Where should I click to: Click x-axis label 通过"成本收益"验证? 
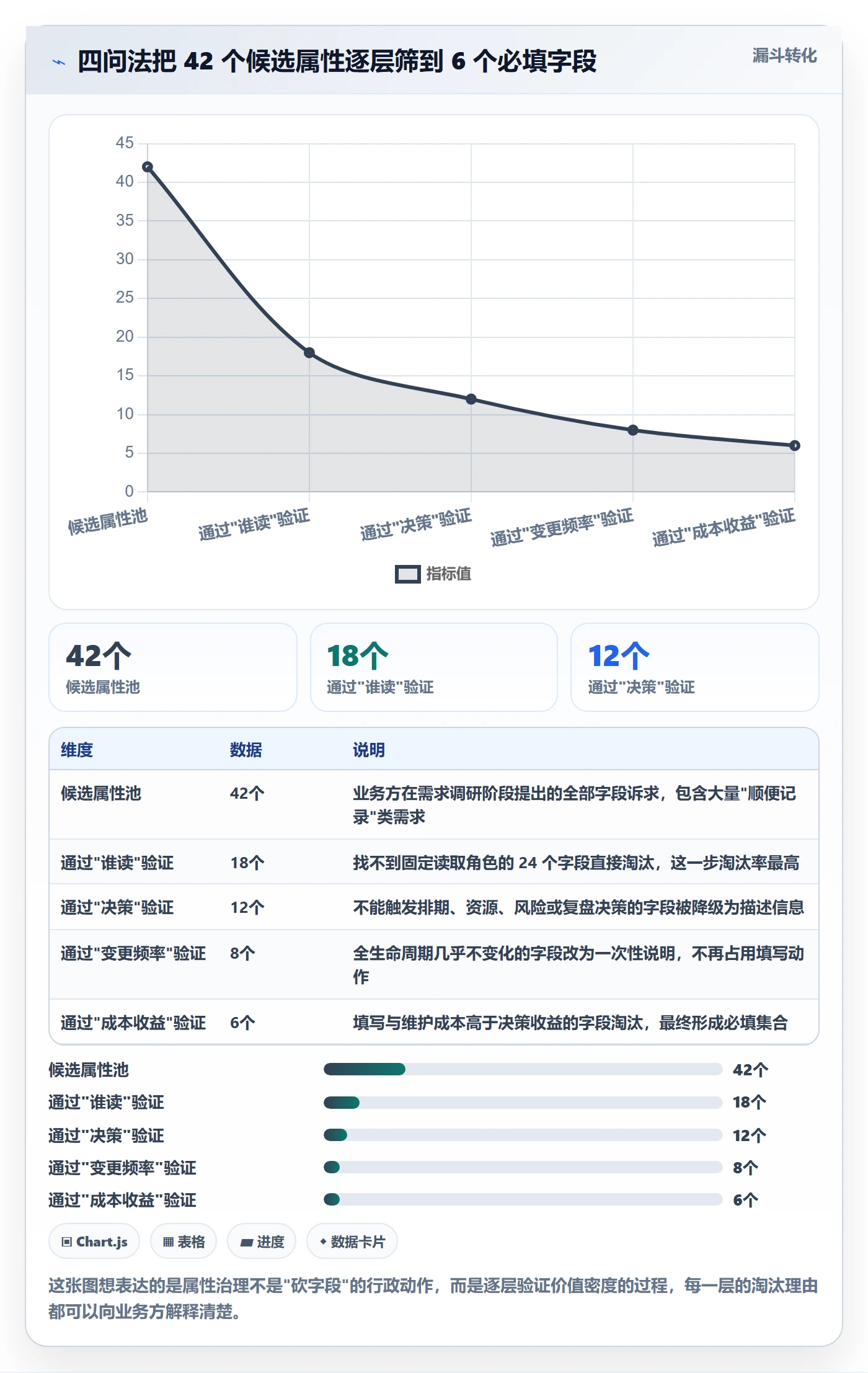coord(724,527)
